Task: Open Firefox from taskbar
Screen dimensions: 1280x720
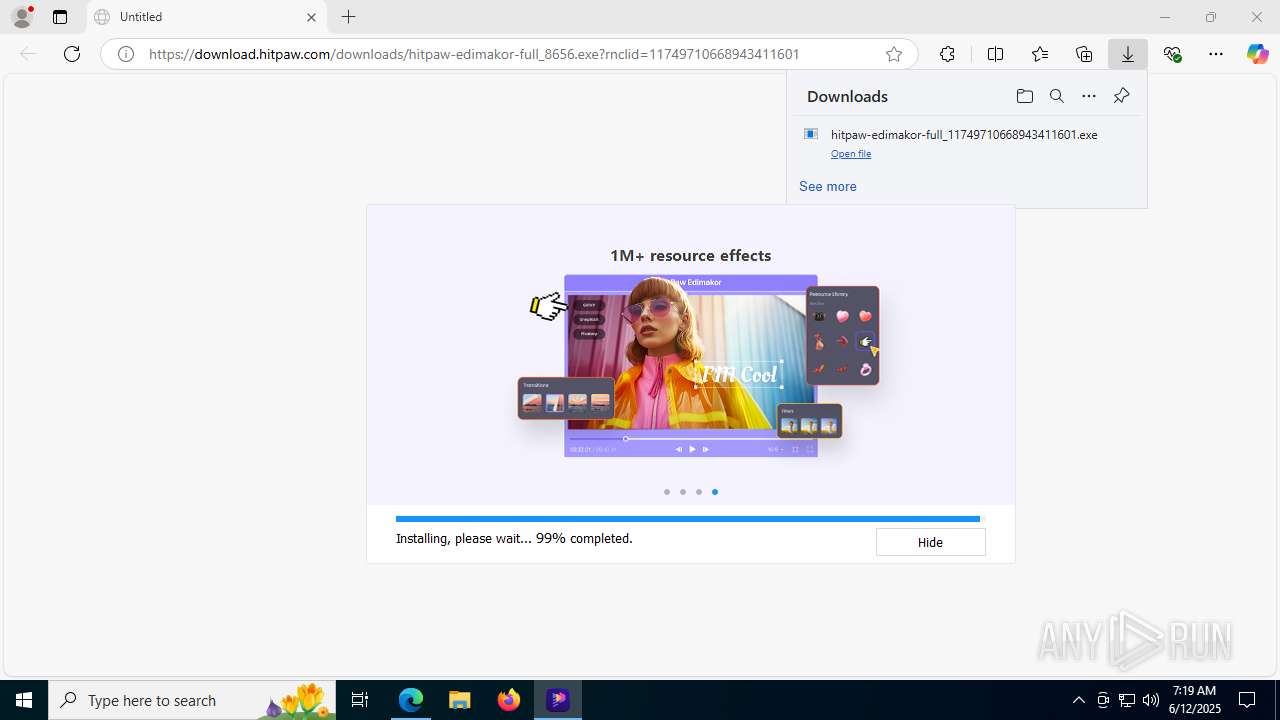Action: 509,700
